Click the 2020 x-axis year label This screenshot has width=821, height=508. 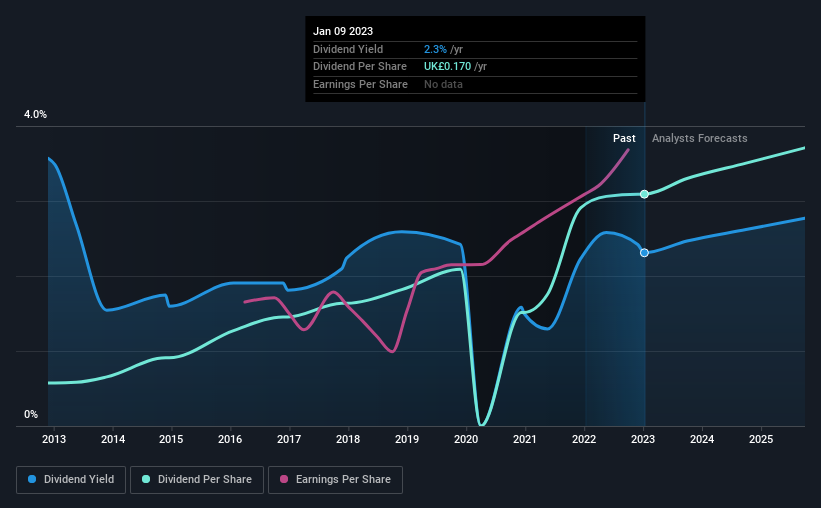pos(466,439)
